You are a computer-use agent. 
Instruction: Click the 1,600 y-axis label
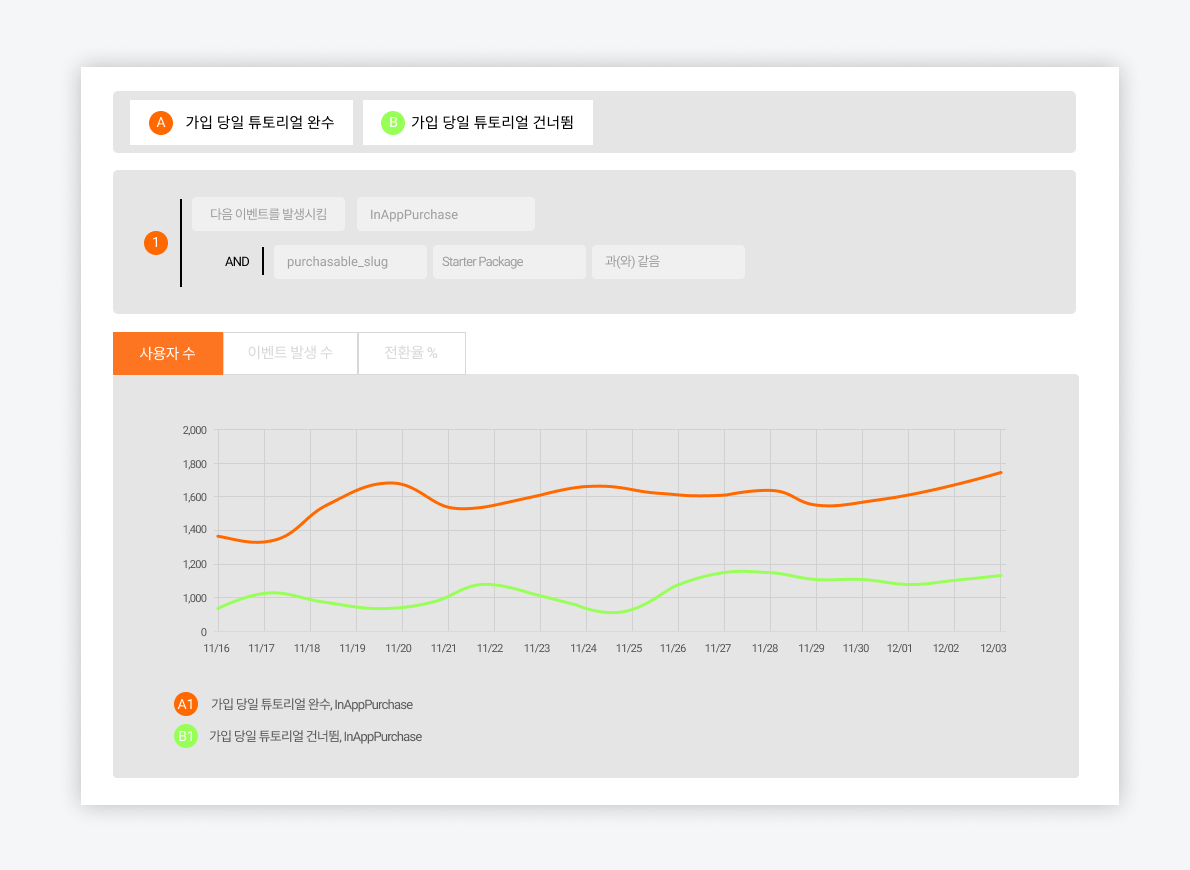click(x=194, y=497)
